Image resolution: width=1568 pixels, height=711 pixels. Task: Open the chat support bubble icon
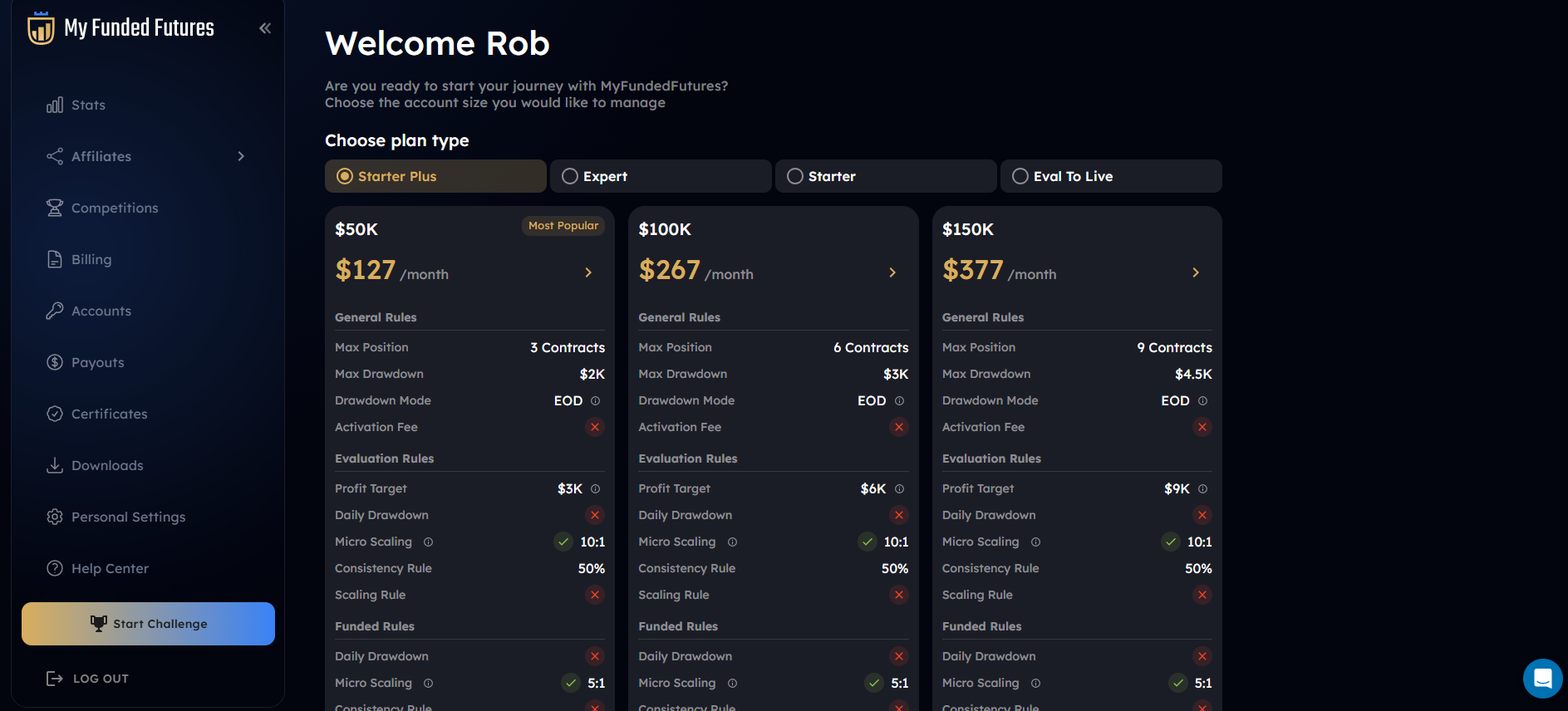1542,679
